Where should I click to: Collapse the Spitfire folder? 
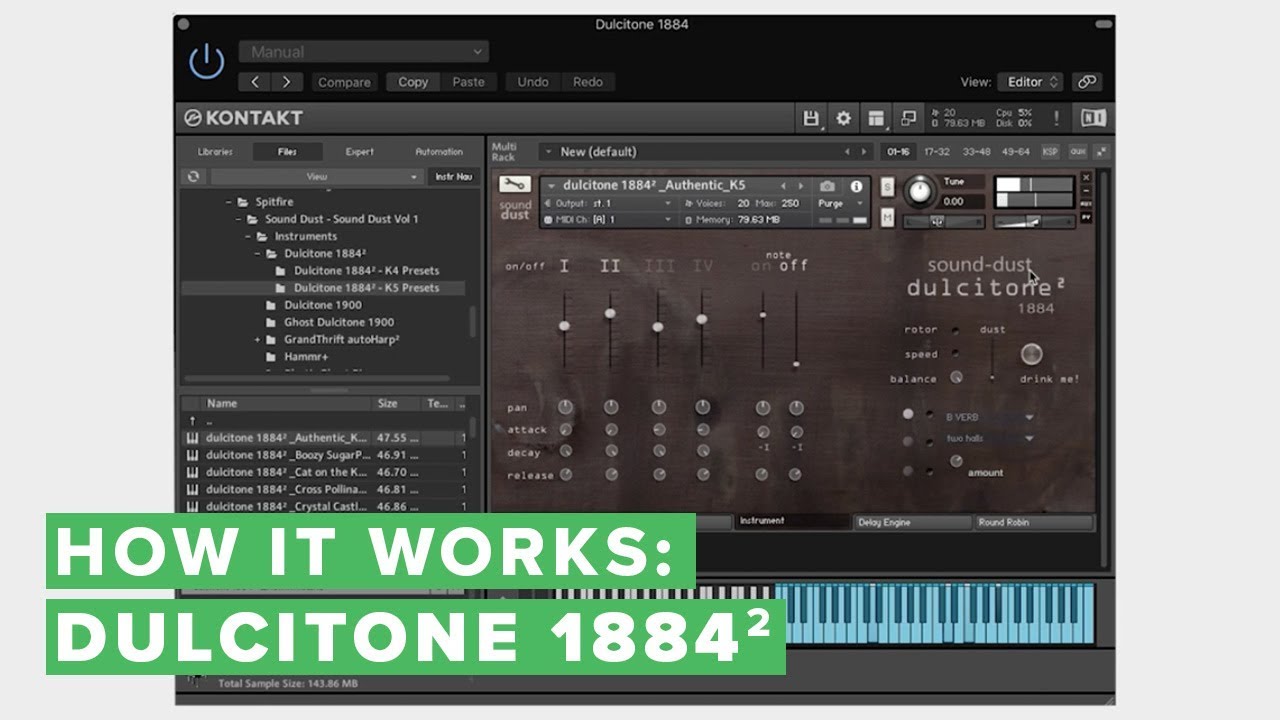pyautogui.click(x=229, y=202)
